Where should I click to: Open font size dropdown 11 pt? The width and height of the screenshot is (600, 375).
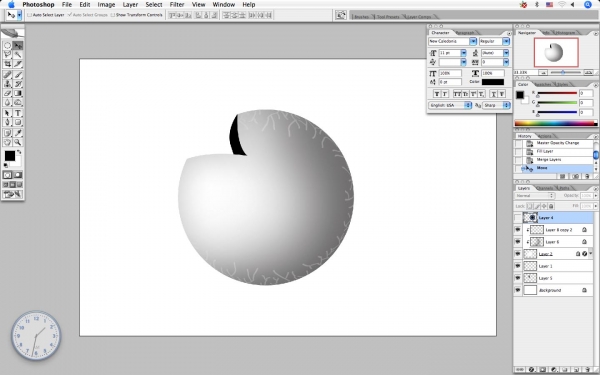click(x=463, y=53)
